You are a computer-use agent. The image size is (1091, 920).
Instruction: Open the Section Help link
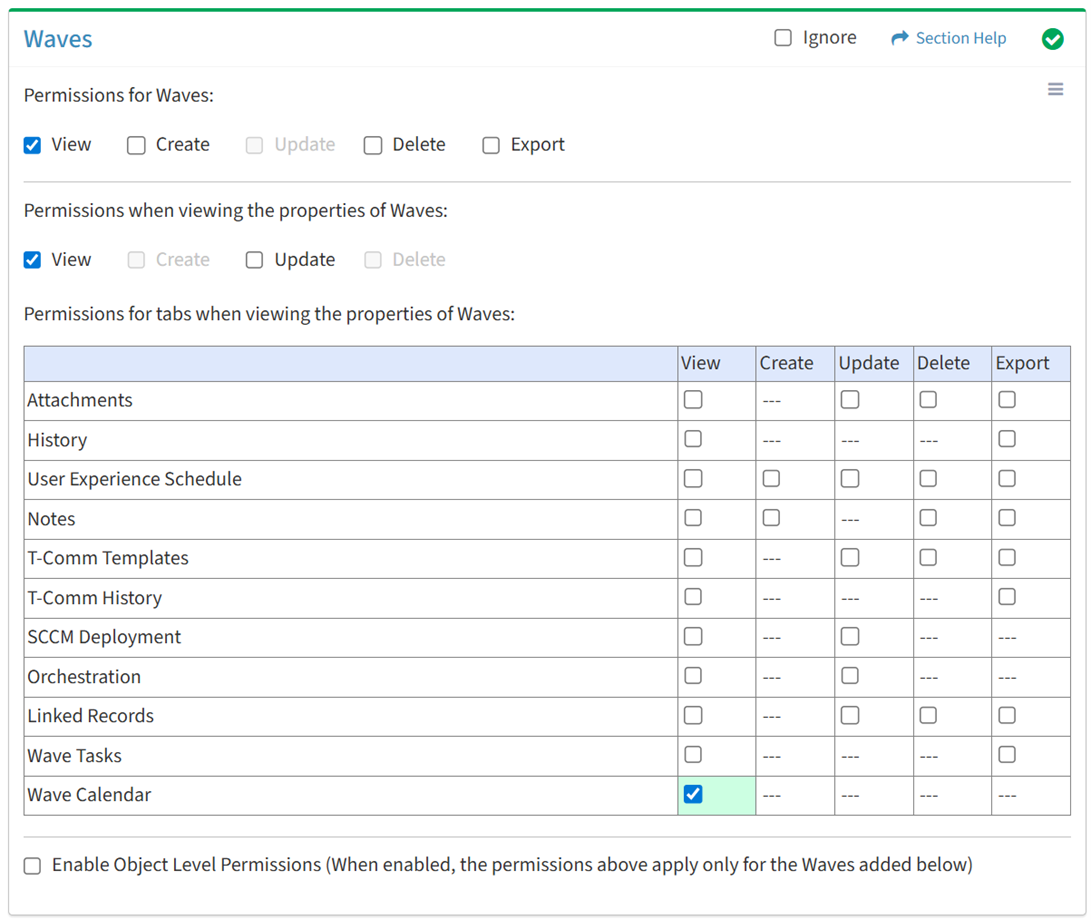pos(960,38)
